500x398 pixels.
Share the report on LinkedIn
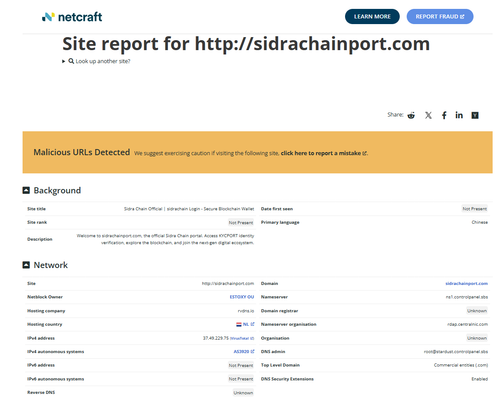(x=459, y=115)
